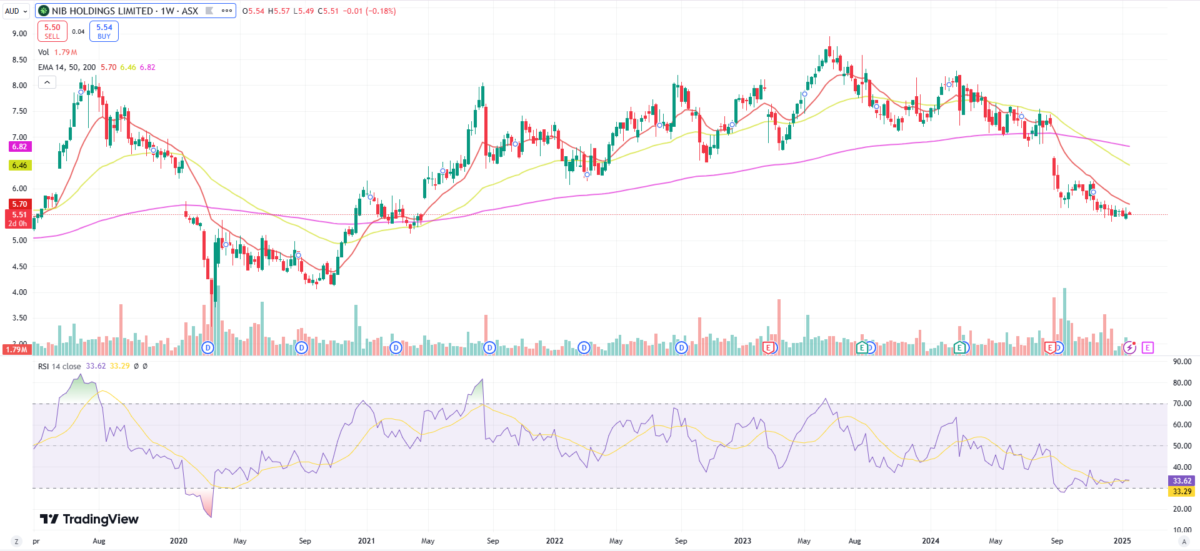The image size is (1200, 551).
Task: Click the purple 33.62 RSI axis label
Action: (x=1181, y=480)
